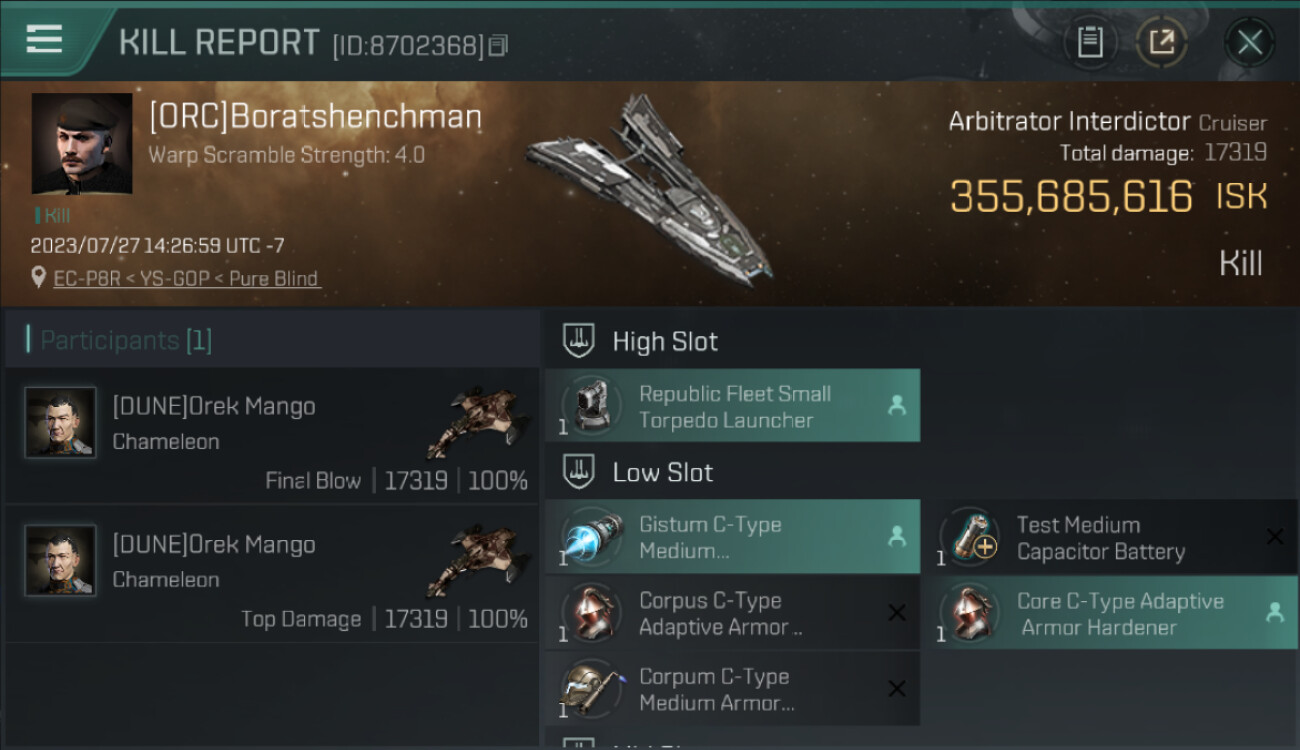
Task: Click the clipboard report icon
Action: click(1090, 42)
